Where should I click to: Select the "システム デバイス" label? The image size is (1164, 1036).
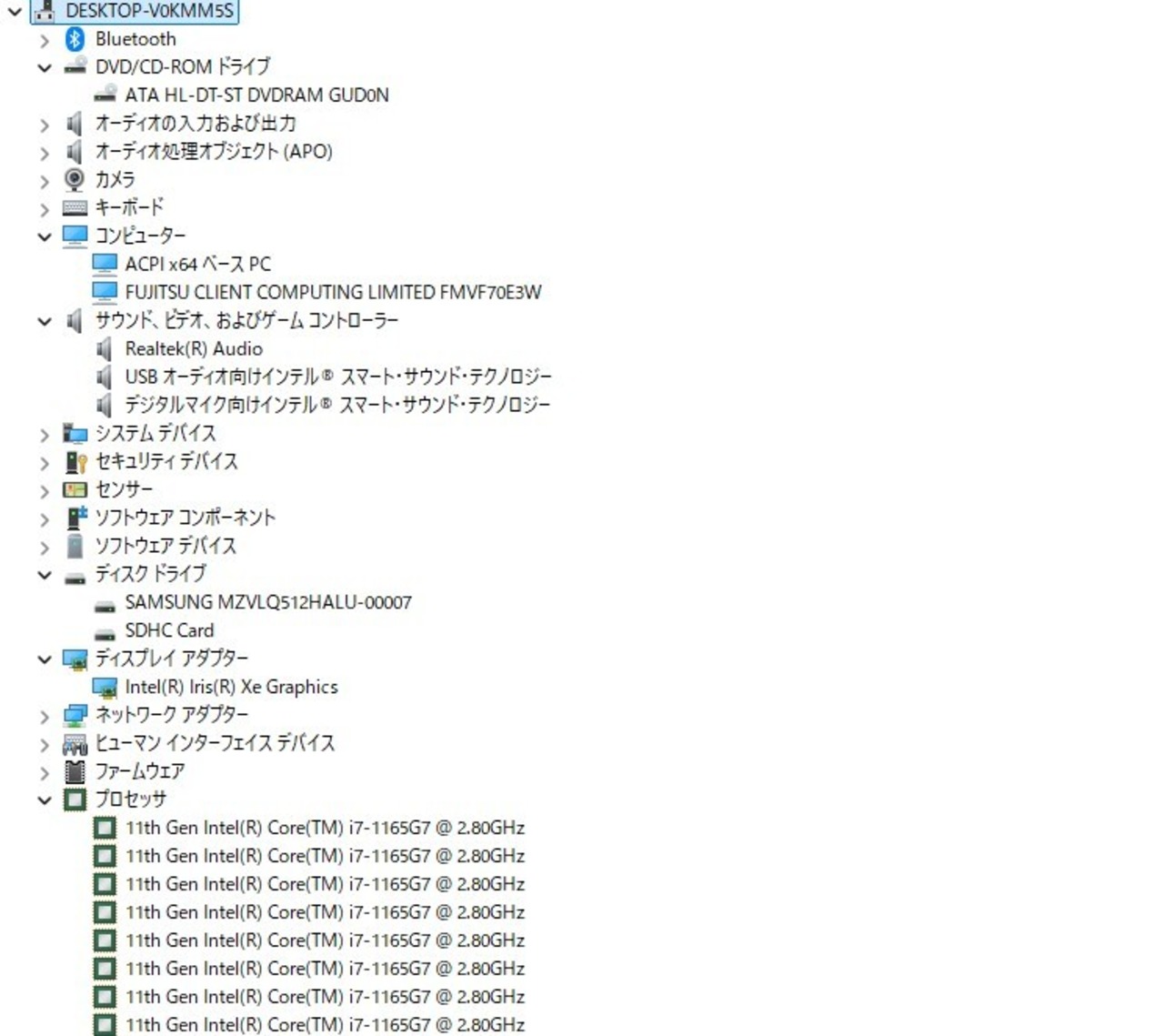156,433
